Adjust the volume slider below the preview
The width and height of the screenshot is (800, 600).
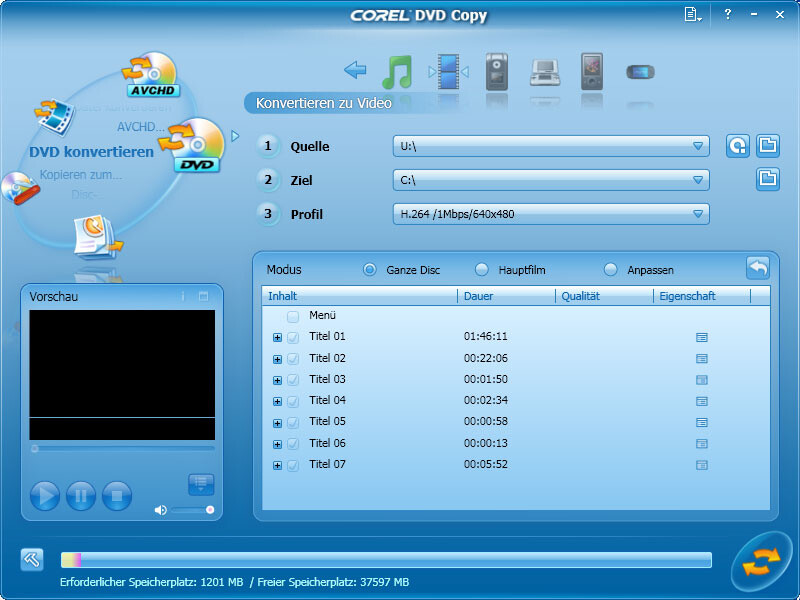coord(190,511)
